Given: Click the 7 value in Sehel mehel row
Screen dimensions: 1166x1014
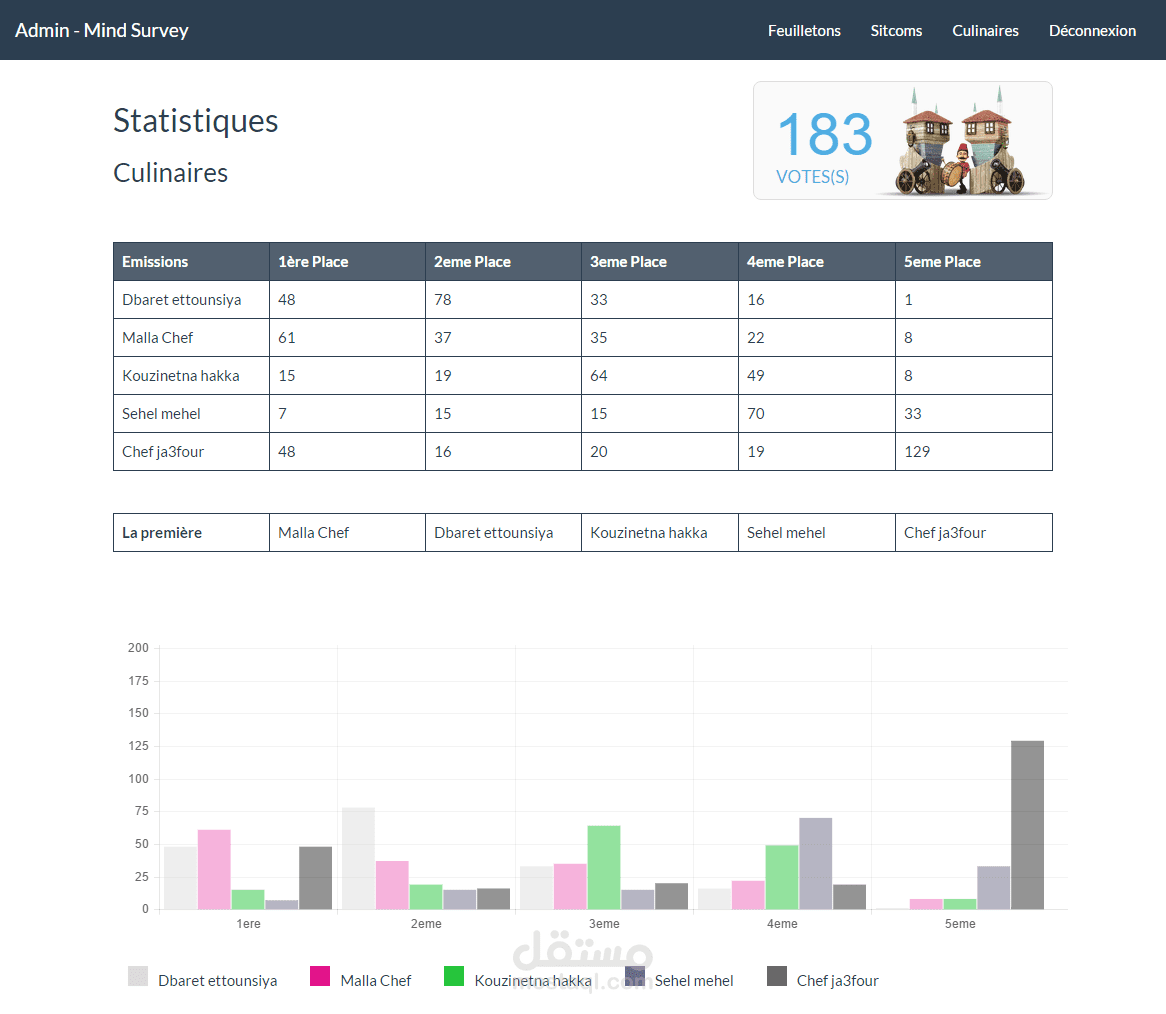Looking at the screenshot, I should [283, 413].
